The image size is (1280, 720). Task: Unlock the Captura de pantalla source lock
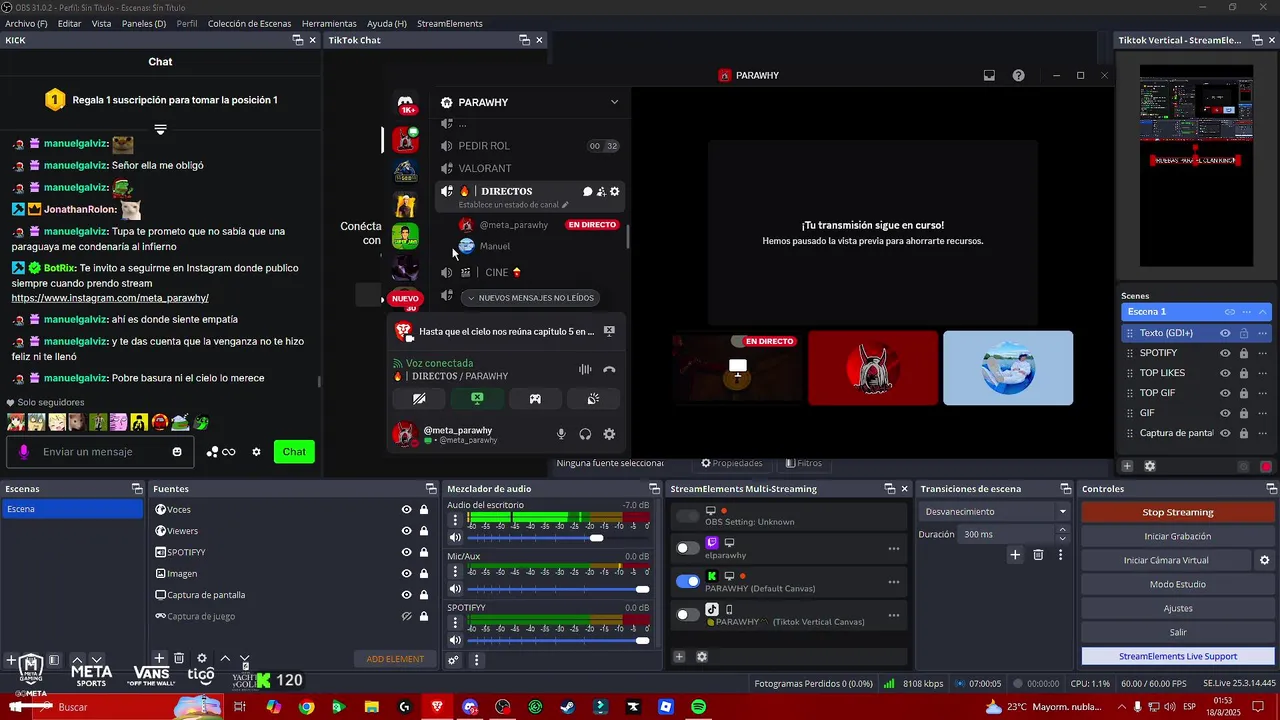click(x=424, y=595)
